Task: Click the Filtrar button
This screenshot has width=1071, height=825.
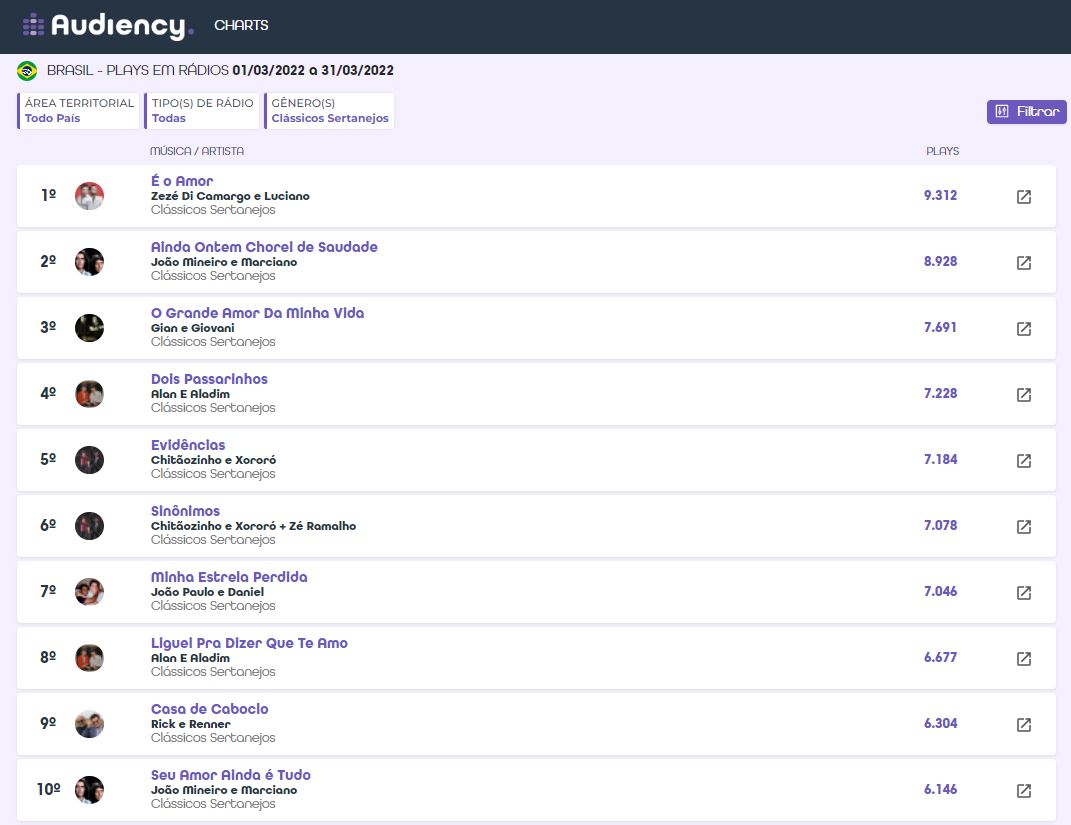Action: click(1027, 111)
